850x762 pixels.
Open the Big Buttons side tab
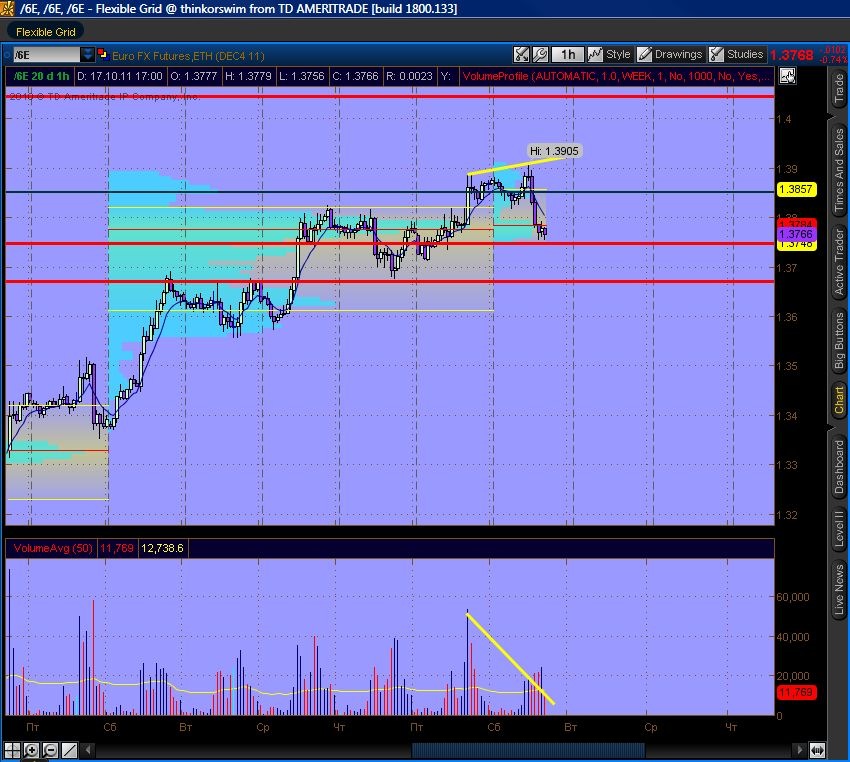(839, 340)
